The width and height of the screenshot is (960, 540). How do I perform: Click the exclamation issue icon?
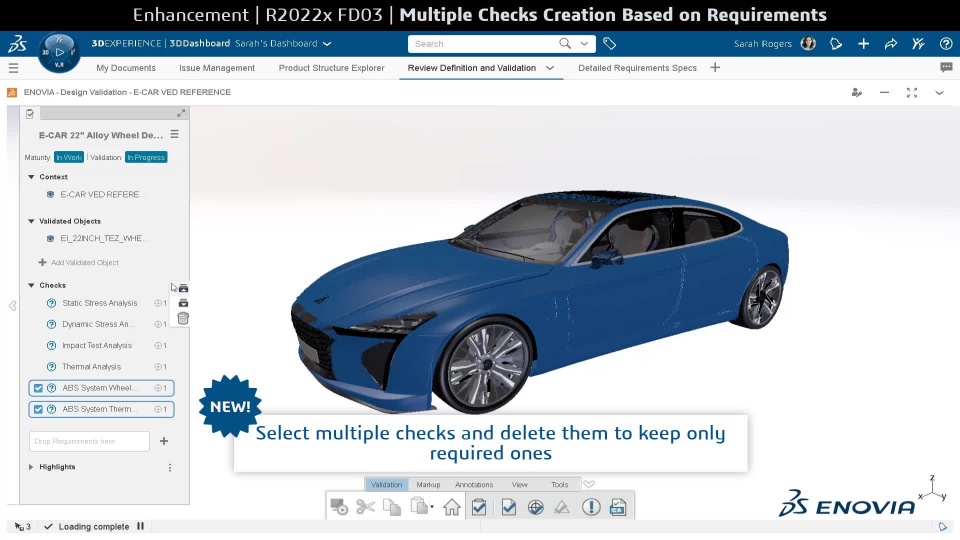(x=591, y=507)
